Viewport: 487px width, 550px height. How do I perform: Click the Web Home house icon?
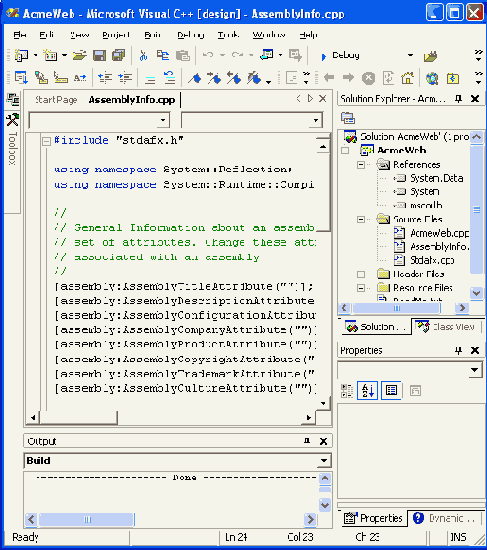point(407,78)
